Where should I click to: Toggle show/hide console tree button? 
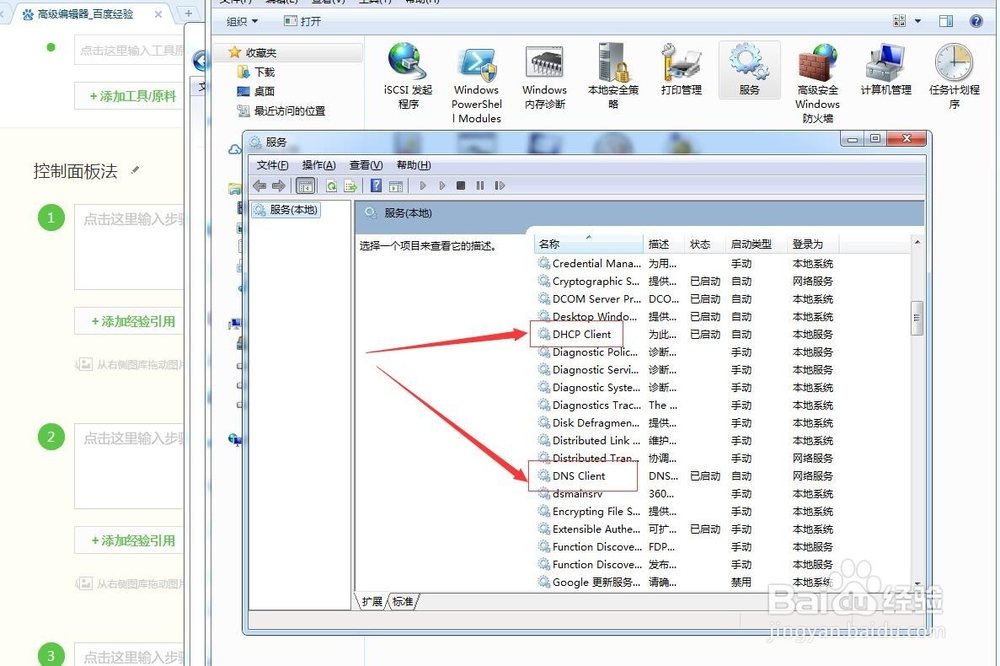tap(305, 186)
